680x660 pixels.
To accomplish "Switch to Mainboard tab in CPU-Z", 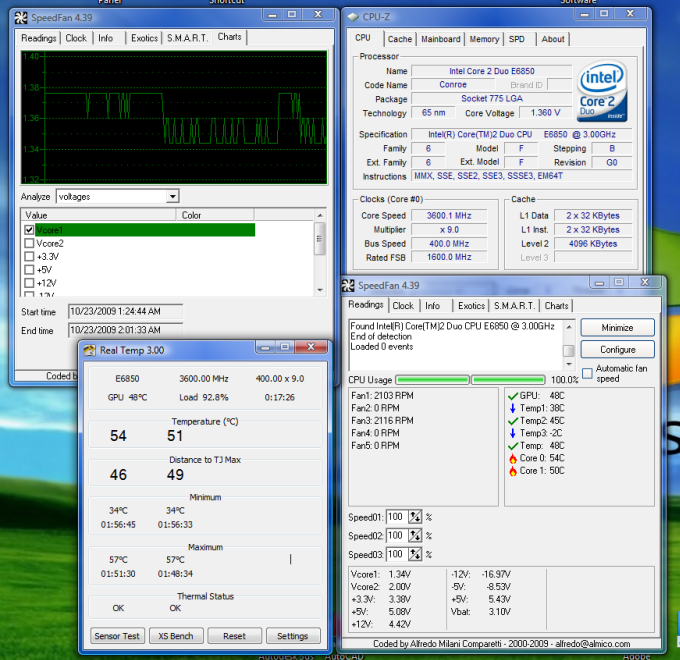I will [x=441, y=39].
